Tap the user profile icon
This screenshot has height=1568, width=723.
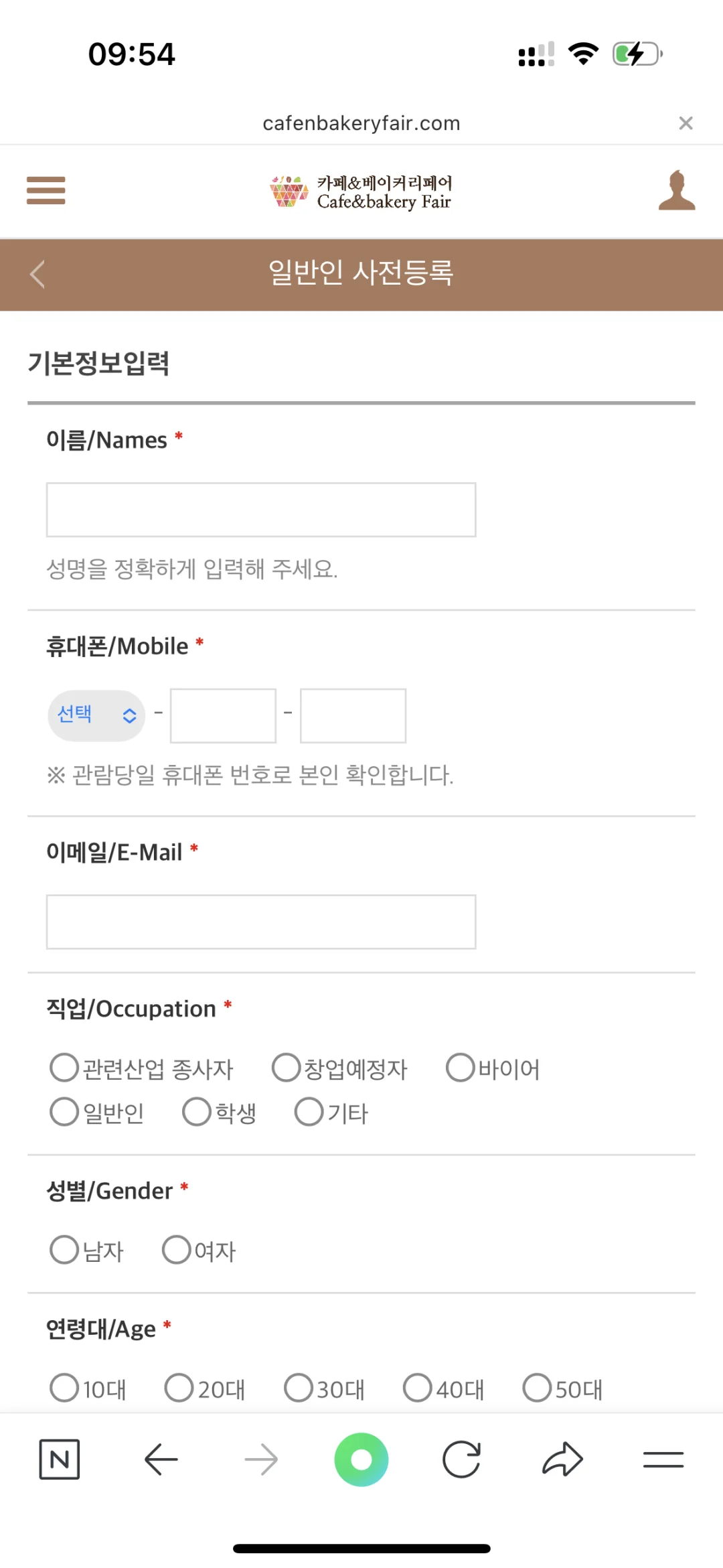click(x=676, y=191)
